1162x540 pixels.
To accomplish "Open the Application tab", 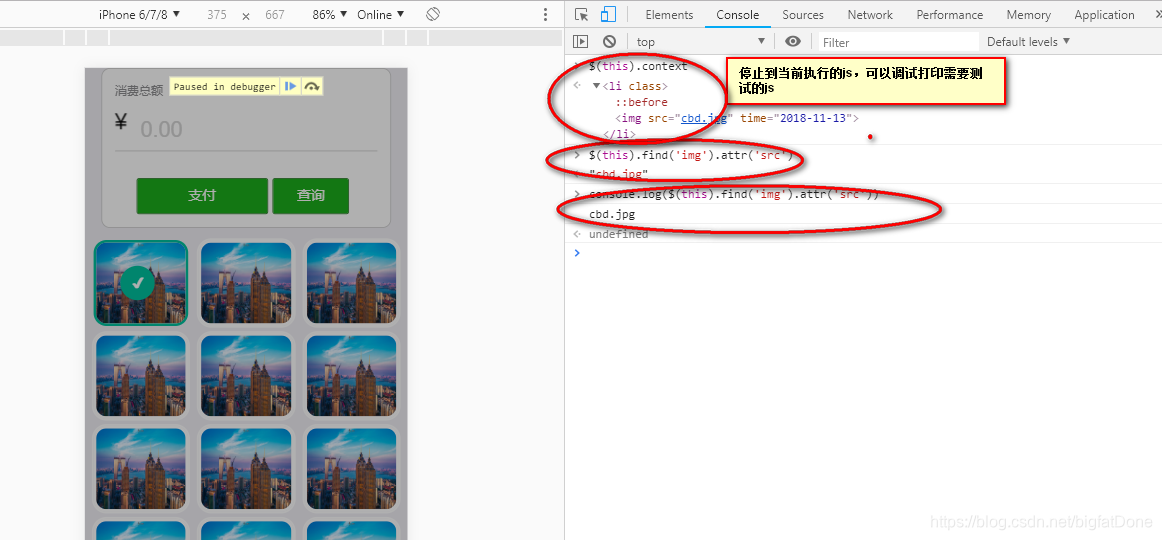I will point(1104,15).
